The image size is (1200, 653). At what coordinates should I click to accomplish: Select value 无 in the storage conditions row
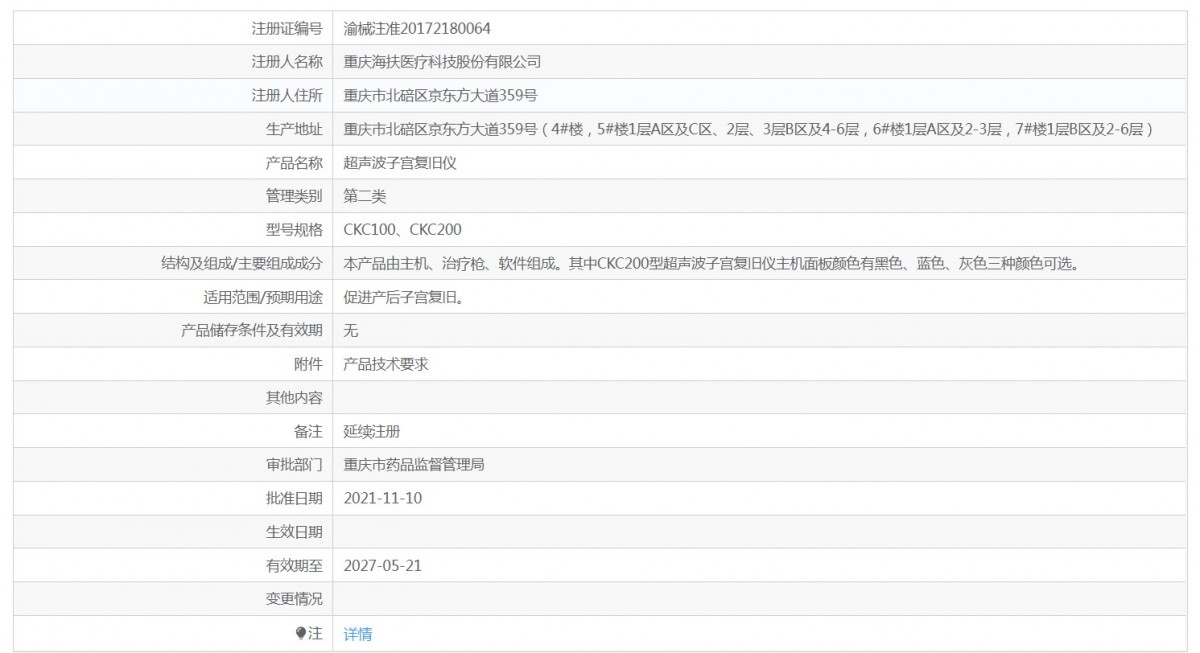(x=350, y=331)
